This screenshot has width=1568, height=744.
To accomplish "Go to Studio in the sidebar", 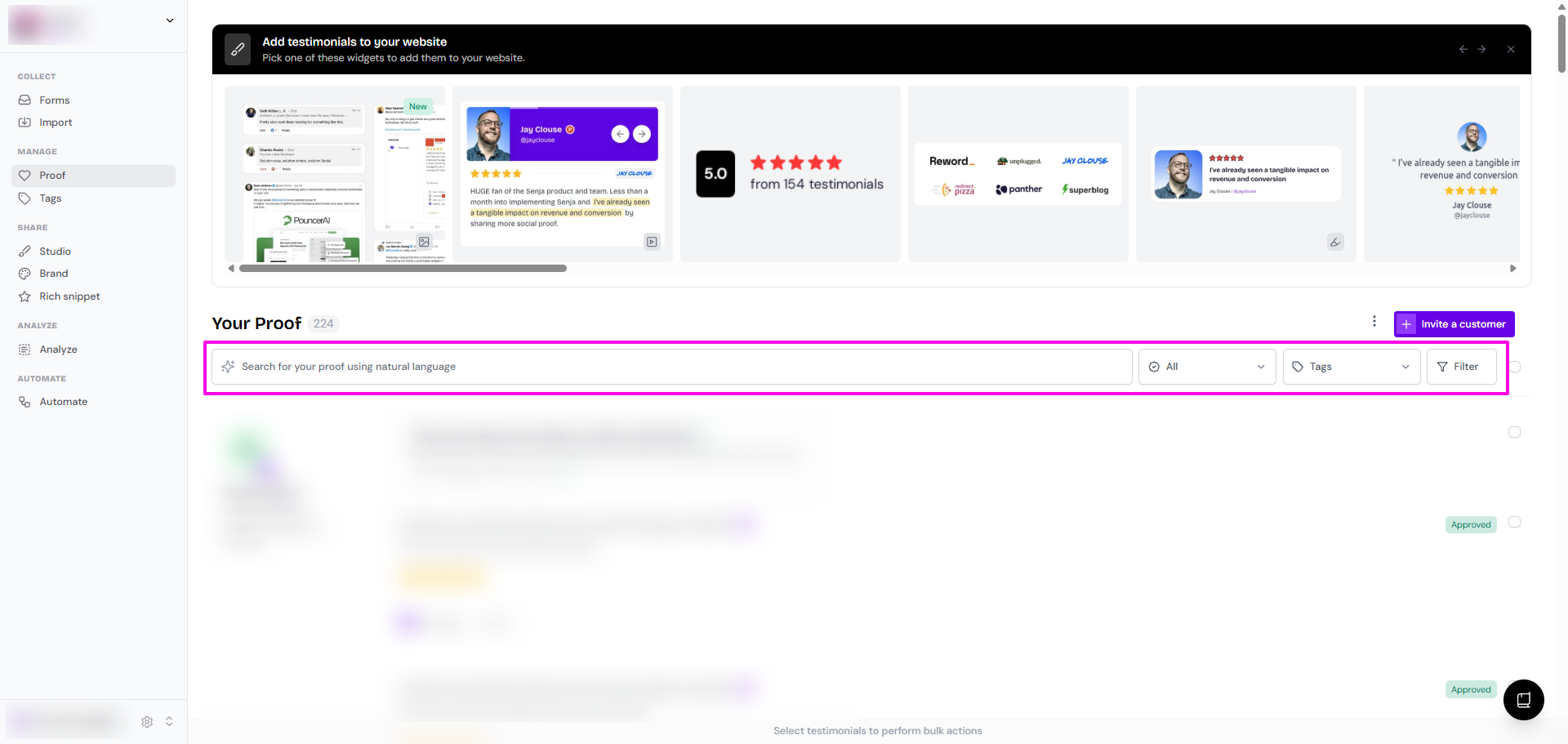I will [x=55, y=252].
